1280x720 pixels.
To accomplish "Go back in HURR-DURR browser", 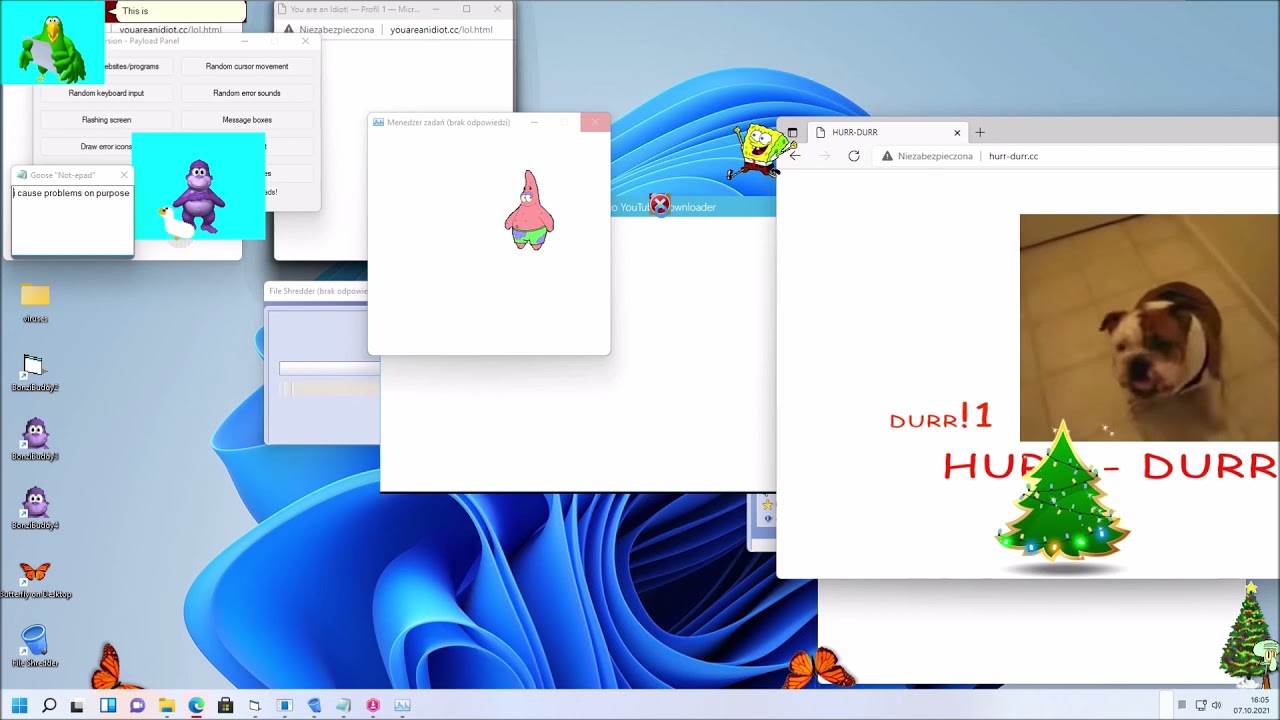I will [x=795, y=156].
